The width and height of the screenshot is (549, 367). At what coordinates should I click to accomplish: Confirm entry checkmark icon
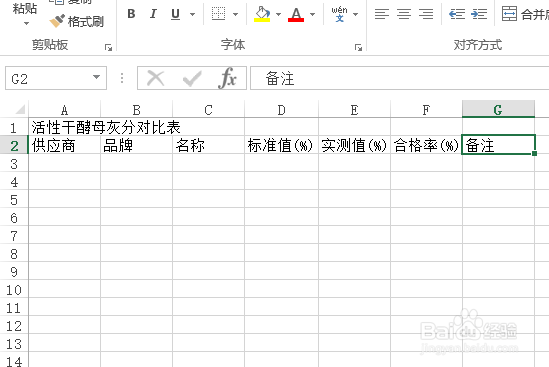[192, 78]
